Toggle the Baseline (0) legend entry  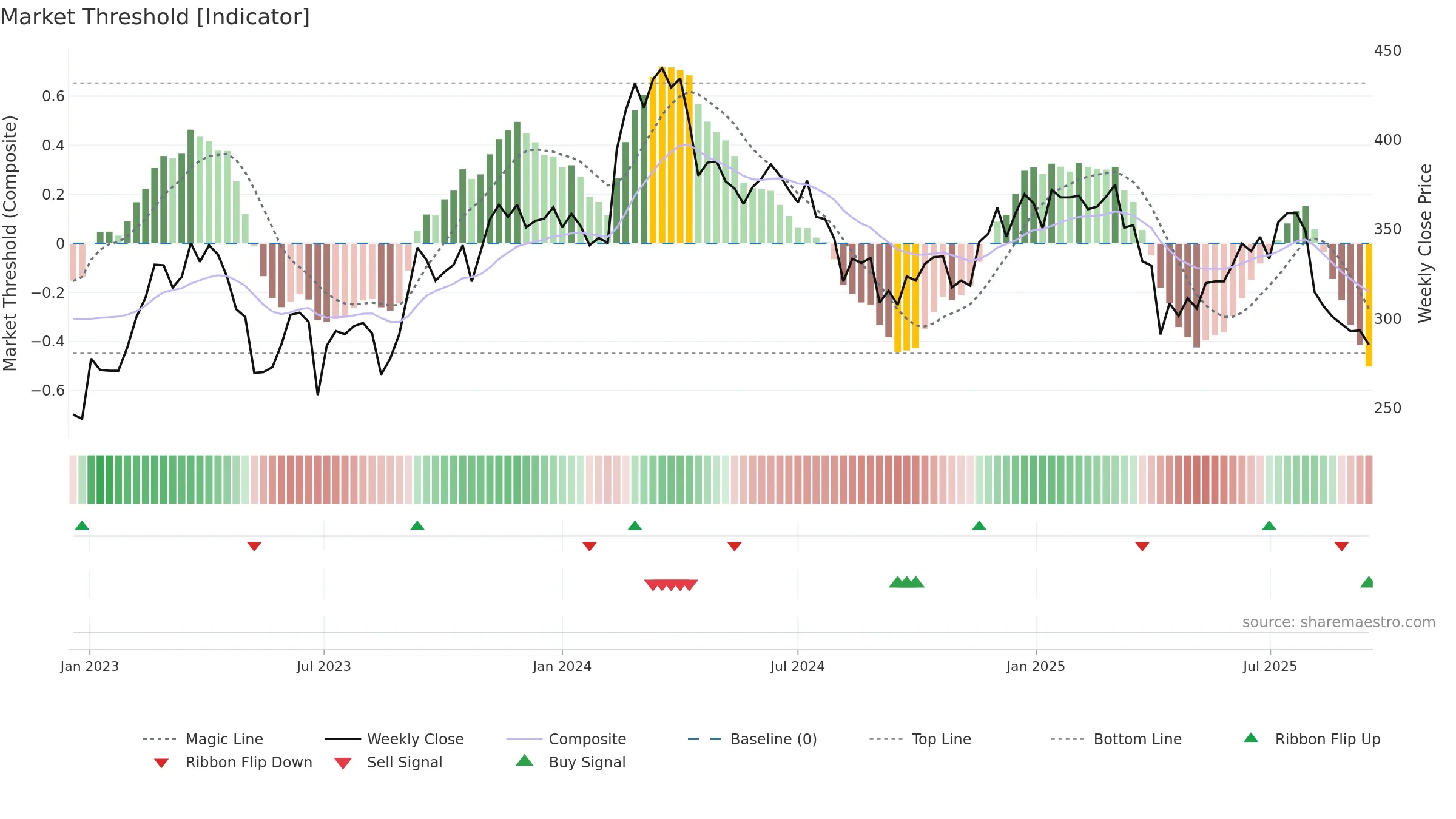752,739
